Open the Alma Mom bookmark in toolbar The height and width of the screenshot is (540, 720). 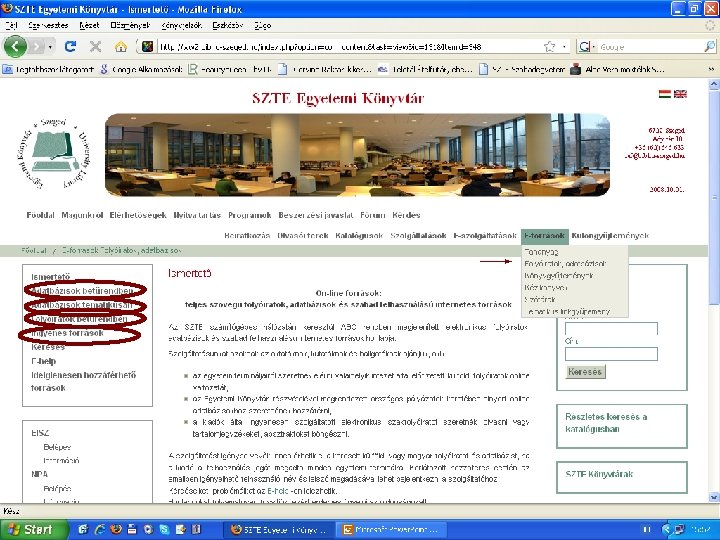617,70
